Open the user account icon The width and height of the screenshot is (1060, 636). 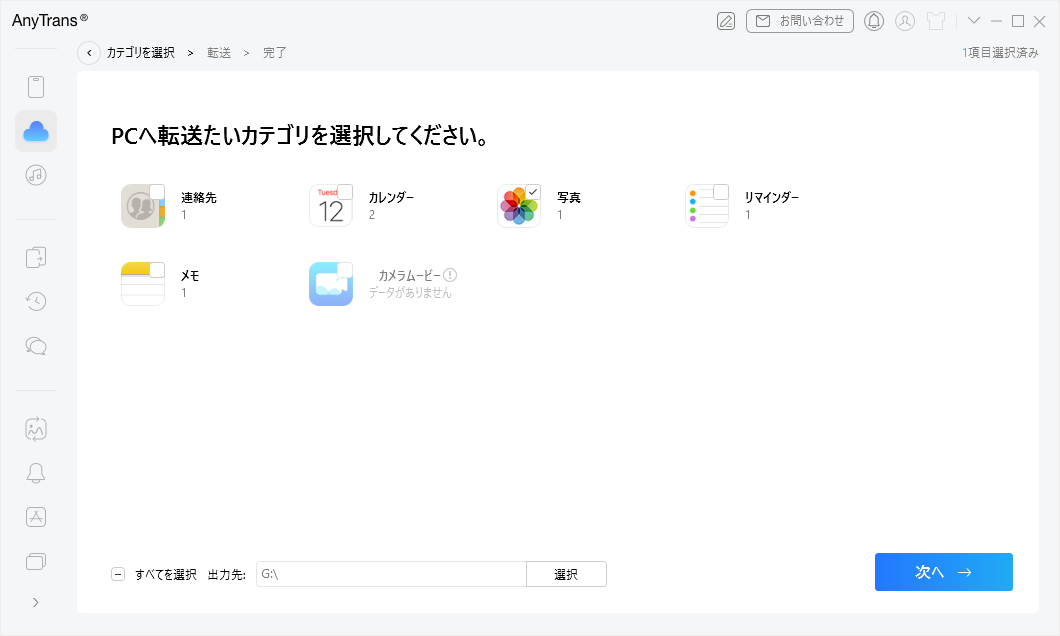point(905,21)
